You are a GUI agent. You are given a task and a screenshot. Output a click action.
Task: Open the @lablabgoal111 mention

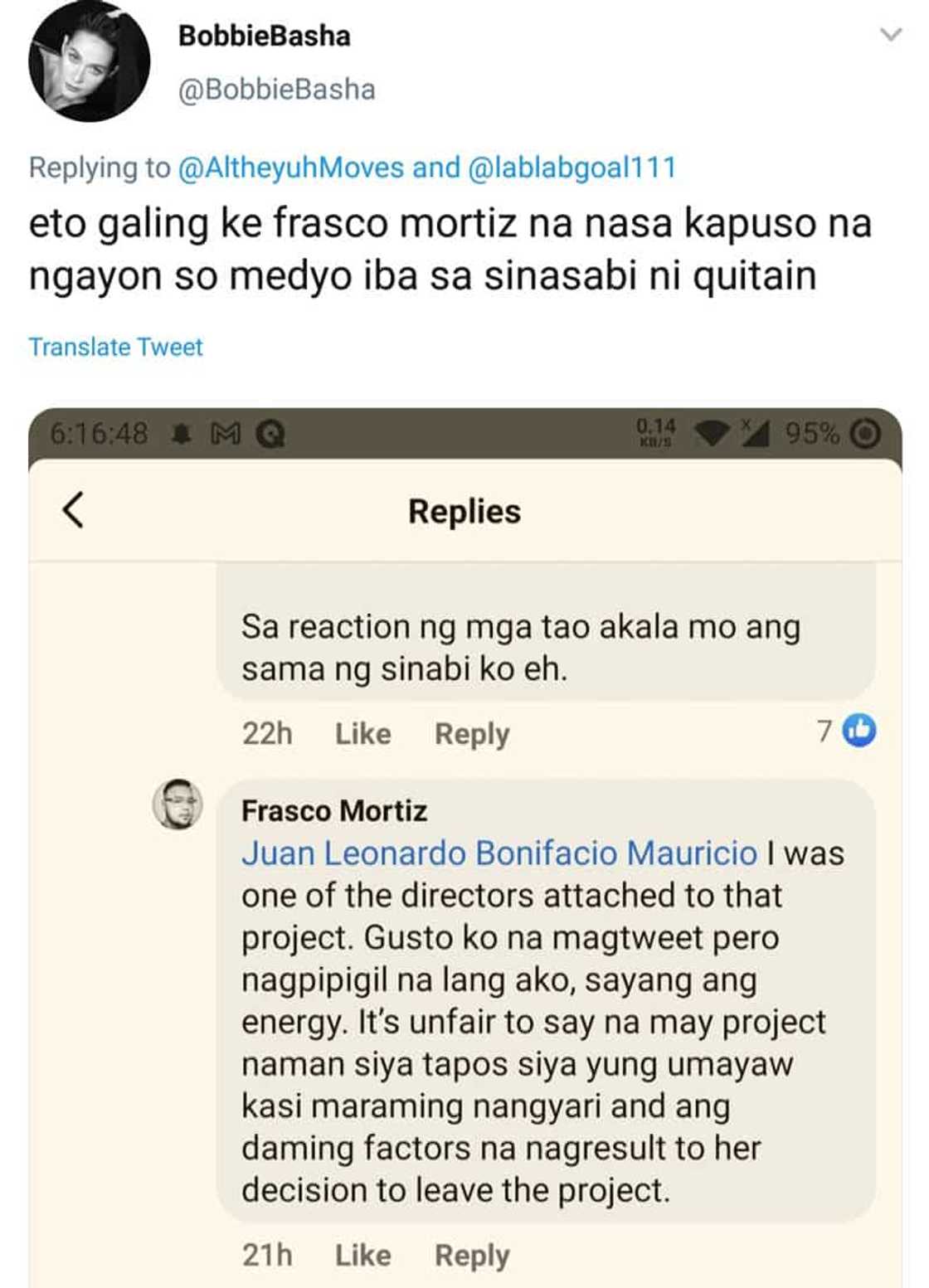tap(572, 168)
